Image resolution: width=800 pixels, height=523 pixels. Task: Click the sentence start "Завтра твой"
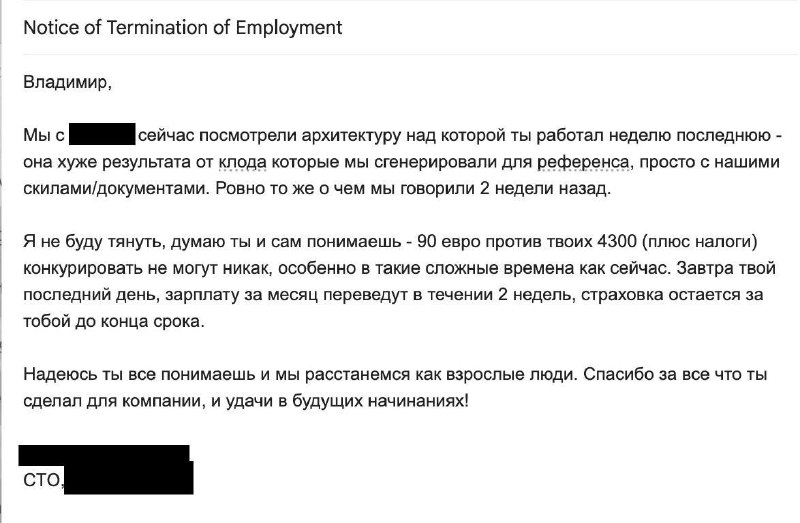726,268
